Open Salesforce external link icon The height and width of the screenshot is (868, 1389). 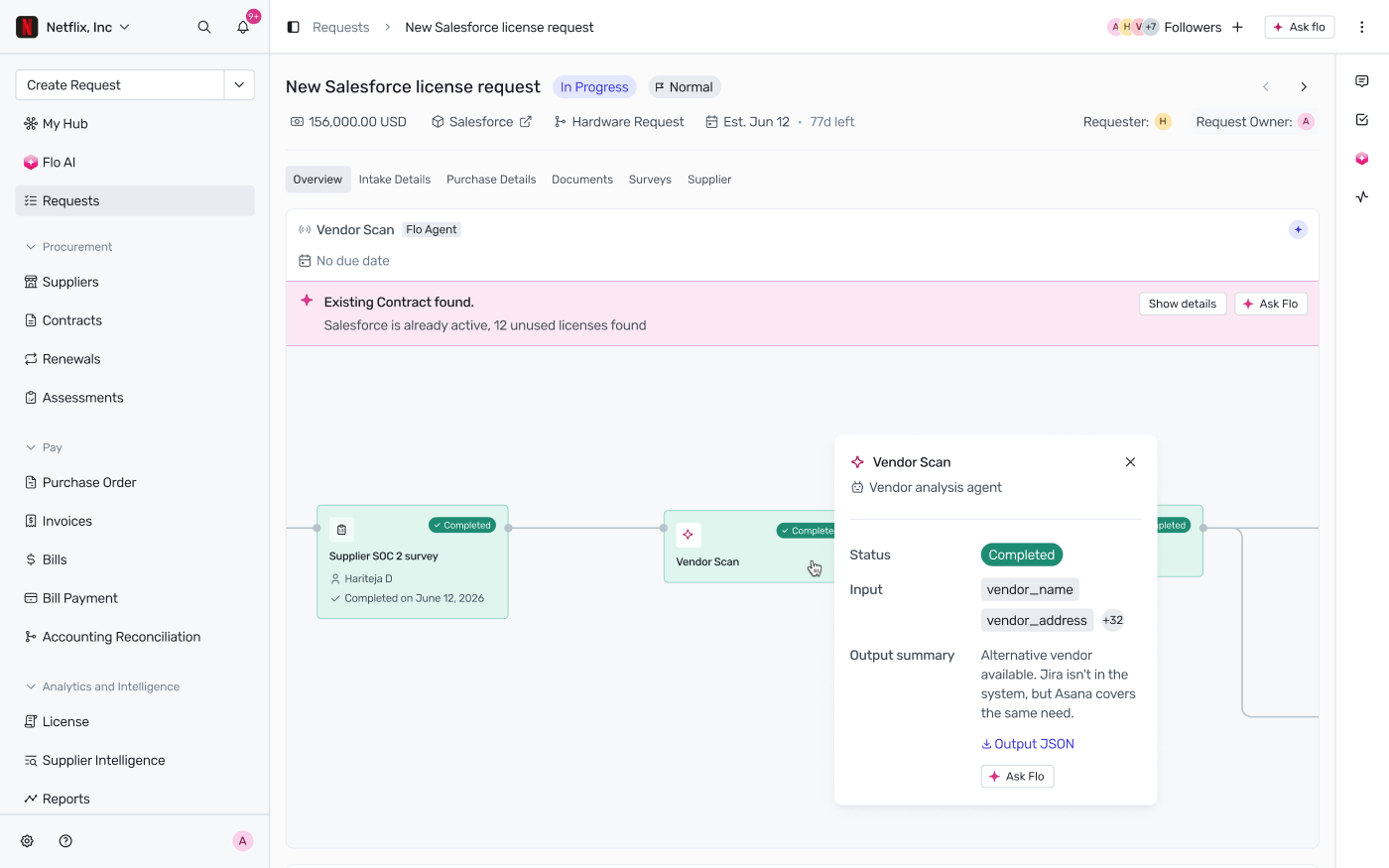(526, 122)
